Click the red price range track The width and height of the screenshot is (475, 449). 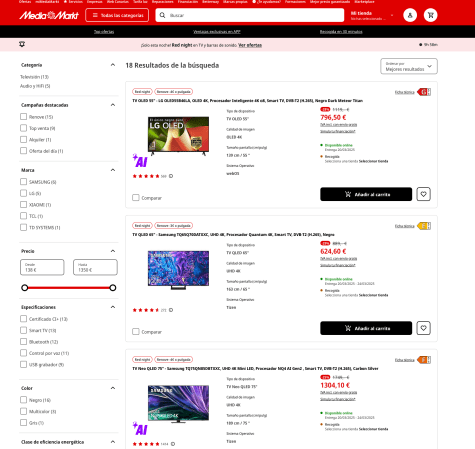69,288
